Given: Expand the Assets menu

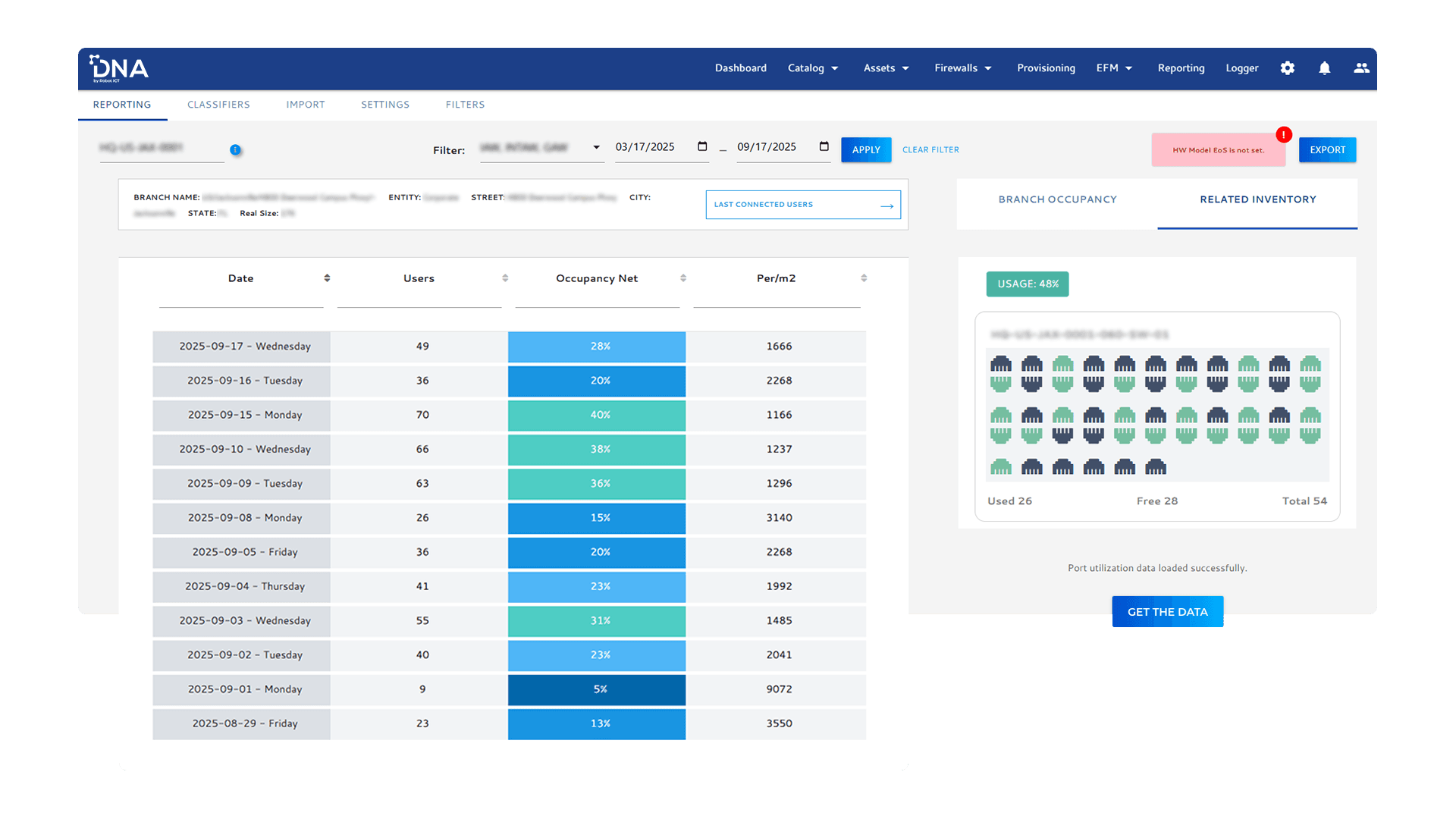Looking at the screenshot, I should tap(886, 68).
